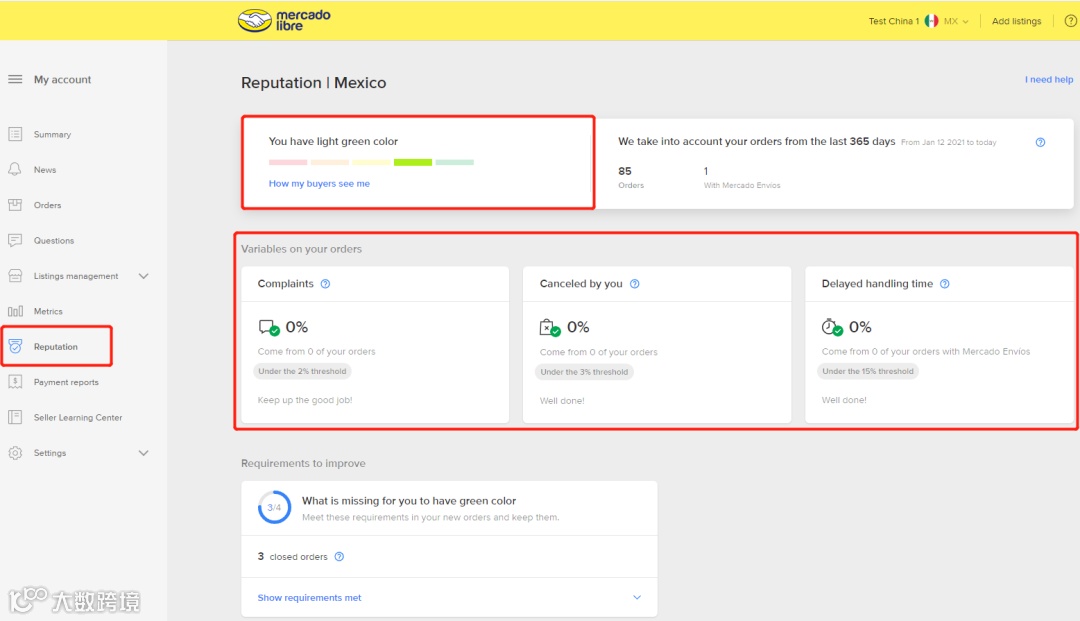Click My account heading
This screenshot has width=1080, height=621.
pyautogui.click(x=63, y=79)
